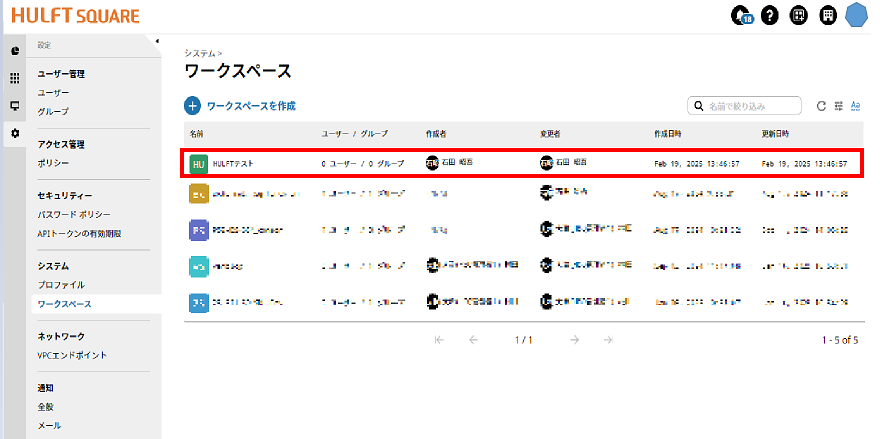Viewport: 880px width, 439px height.
Task: Open the ユーザー menu item
Action: pyautogui.click(x=54, y=92)
